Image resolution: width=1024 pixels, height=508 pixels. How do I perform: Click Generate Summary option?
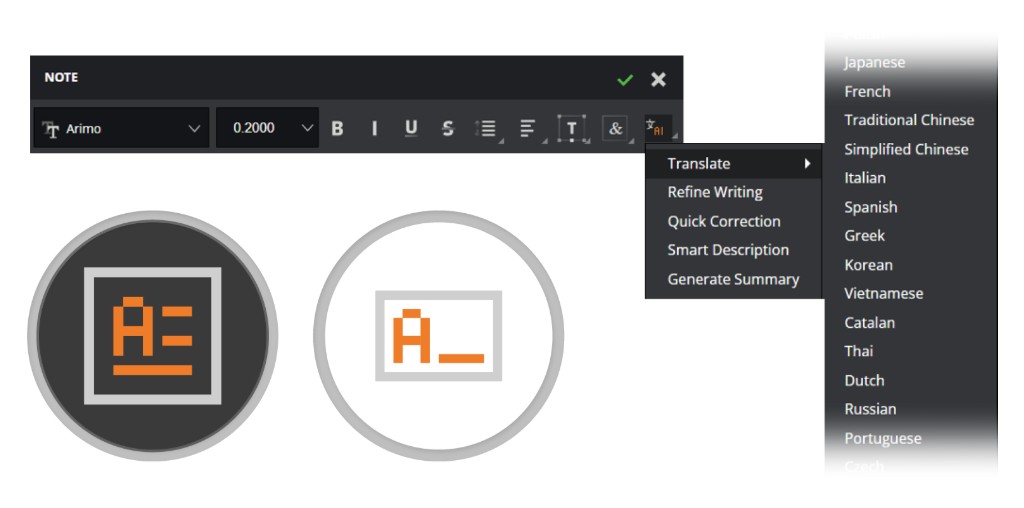click(733, 279)
